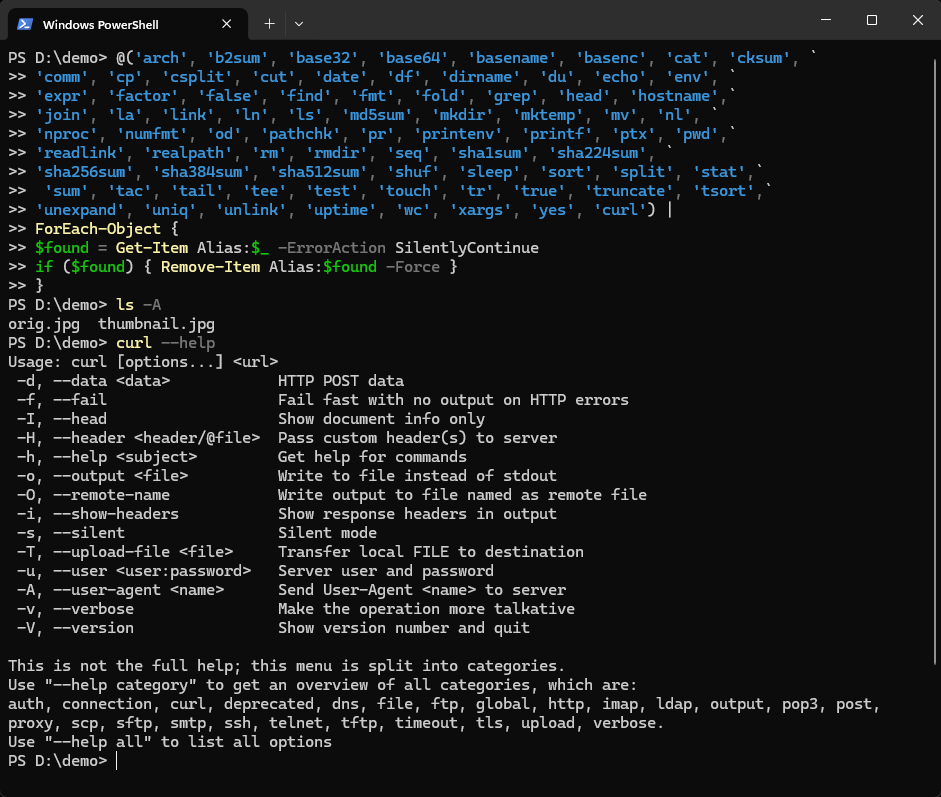Click the '--user-agent <name>' option
Image resolution: width=941 pixels, height=797 pixels.
click(139, 591)
